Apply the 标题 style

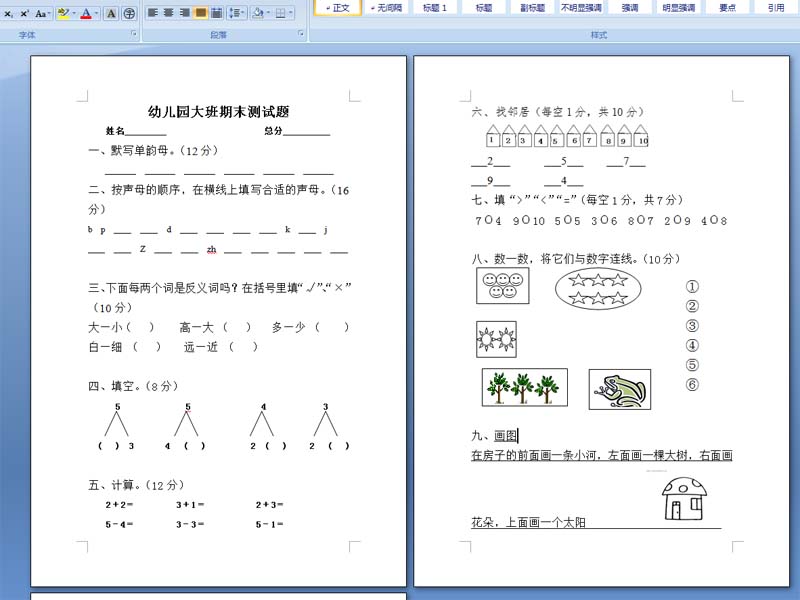pos(483,8)
